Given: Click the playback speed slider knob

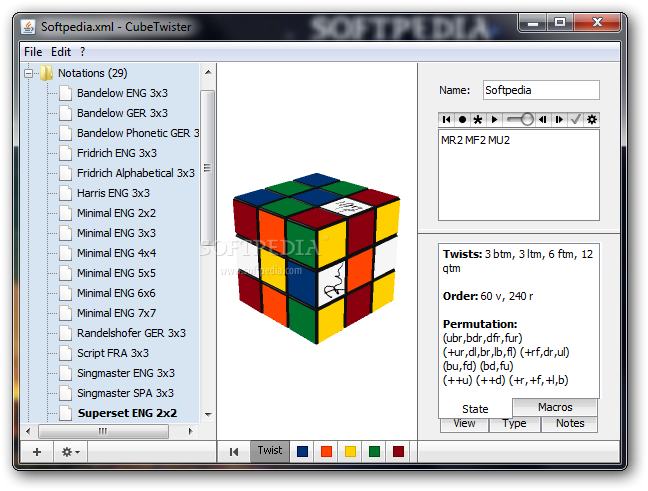Looking at the screenshot, I should (527, 119).
